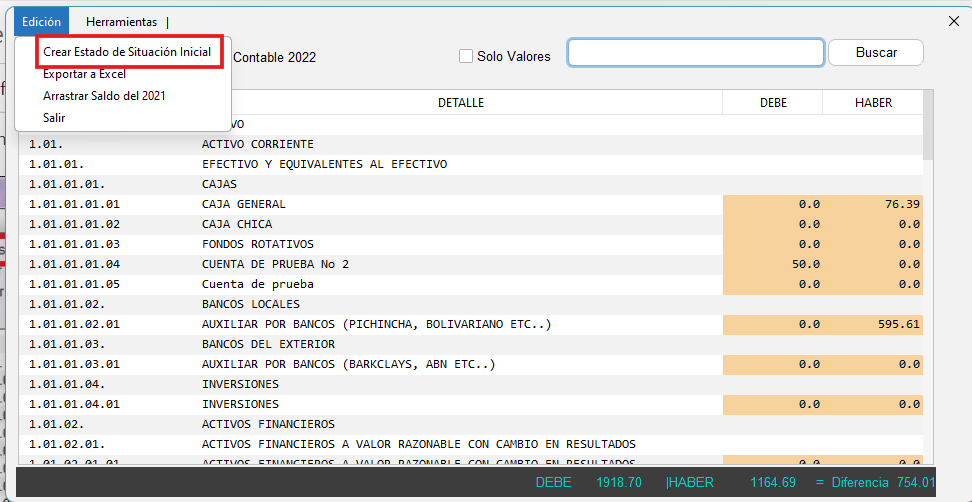Click the DEBE column header
972x502 pixels.
(x=773, y=103)
